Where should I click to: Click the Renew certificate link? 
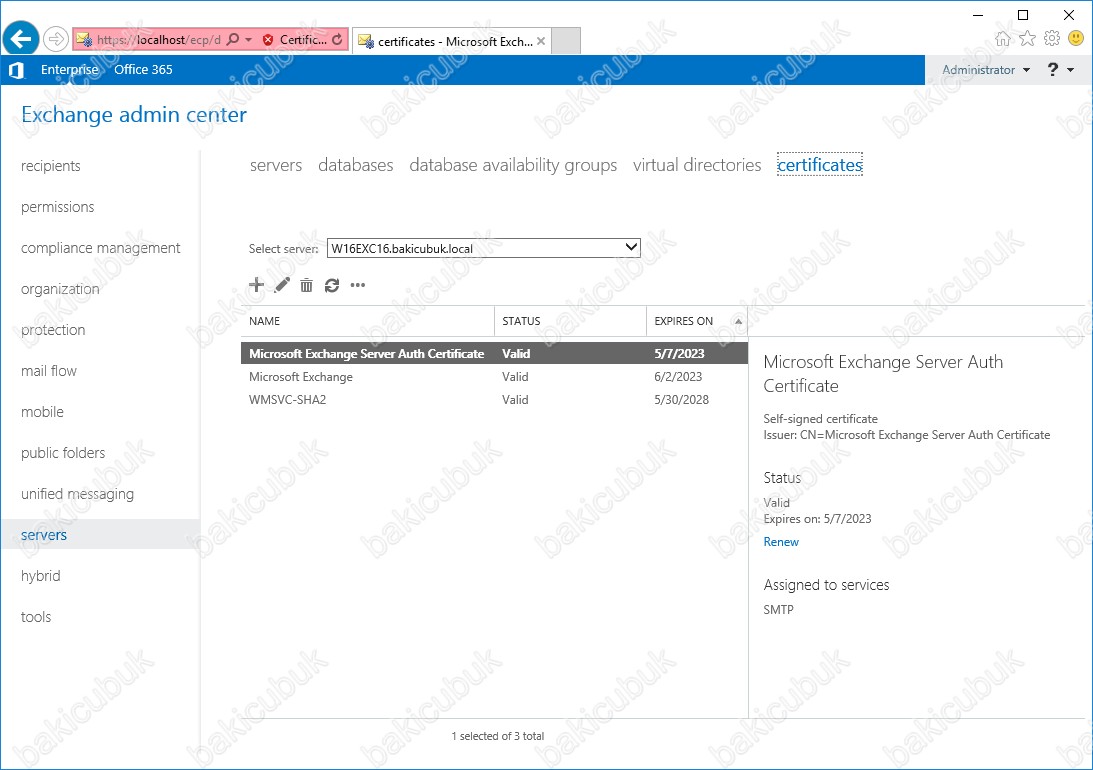(781, 542)
